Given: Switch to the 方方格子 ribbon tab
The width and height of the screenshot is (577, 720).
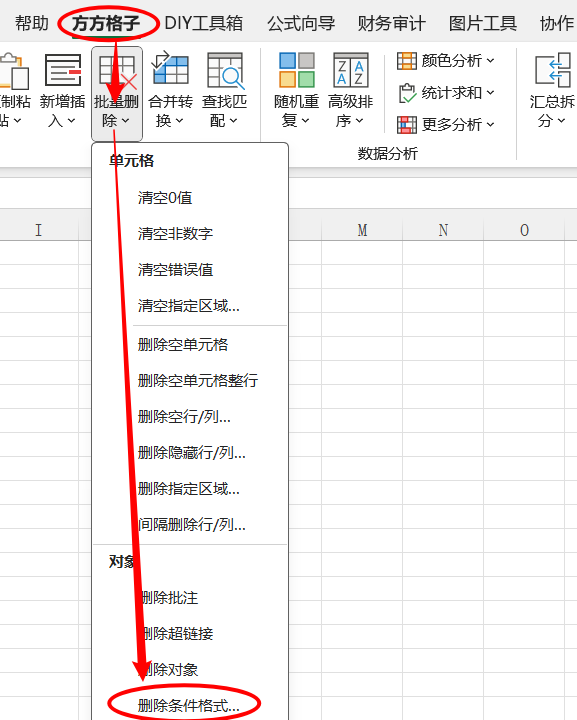Looking at the screenshot, I should coord(106,23).
